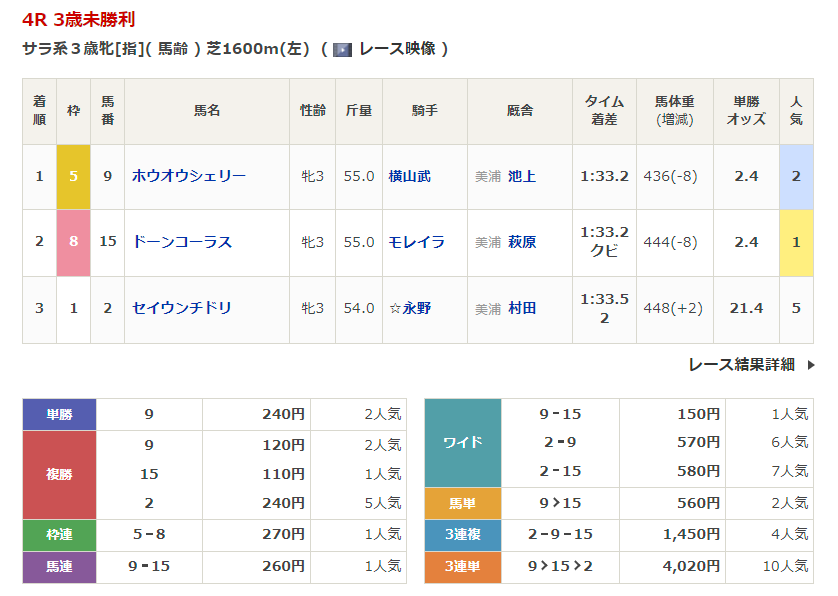This screenshot has width=838, height=596.
Task: Click the レース結果詳細 arrow icon
Action: coord(811,365)
